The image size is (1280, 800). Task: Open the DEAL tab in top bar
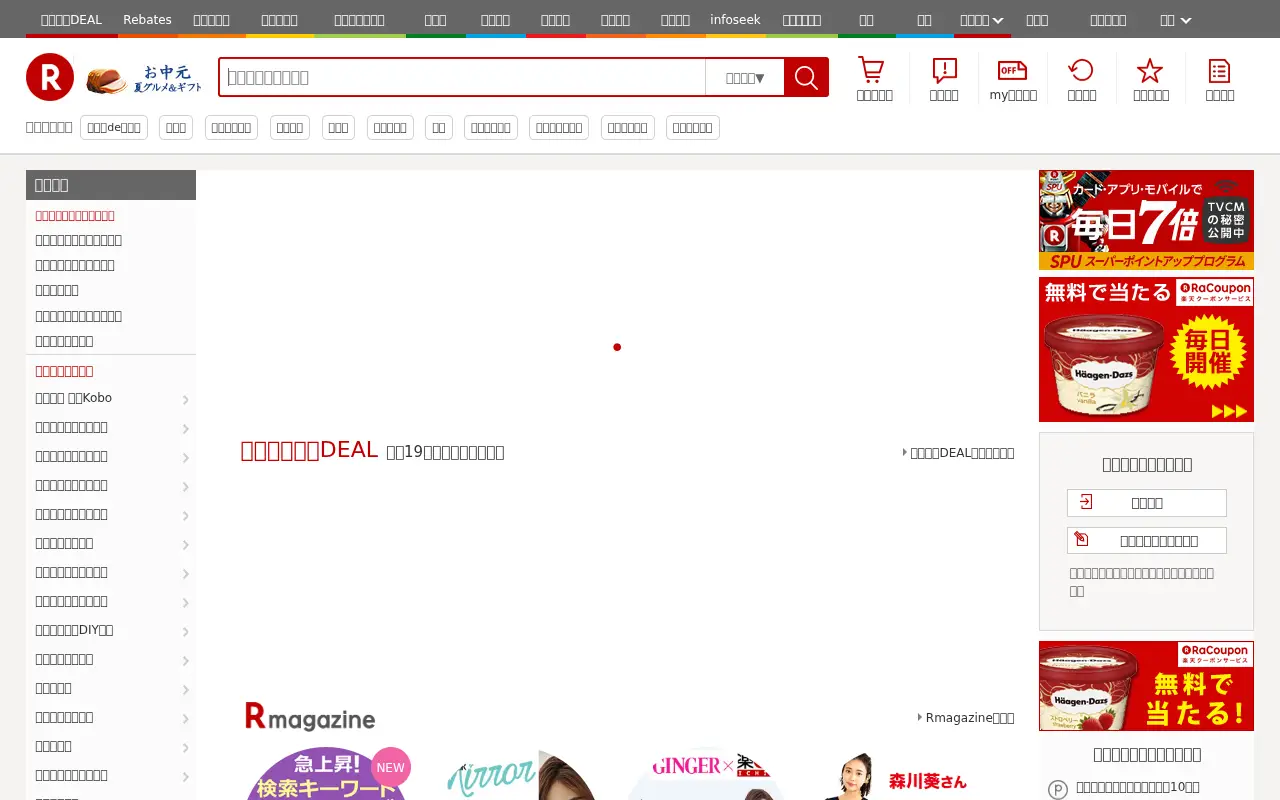coord(71,20)
